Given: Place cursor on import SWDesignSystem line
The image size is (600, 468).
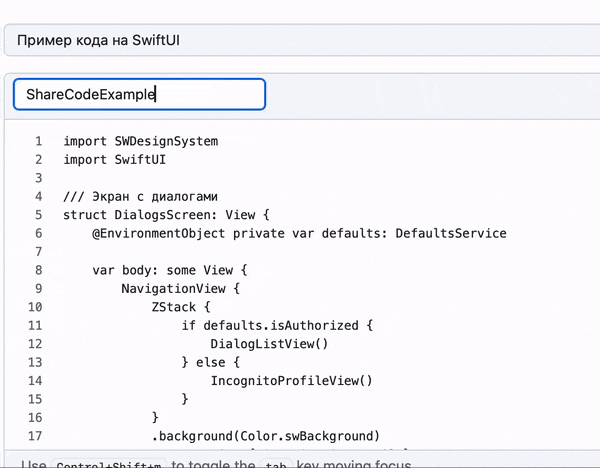Looking at the screenshot, I should [140, 141].
